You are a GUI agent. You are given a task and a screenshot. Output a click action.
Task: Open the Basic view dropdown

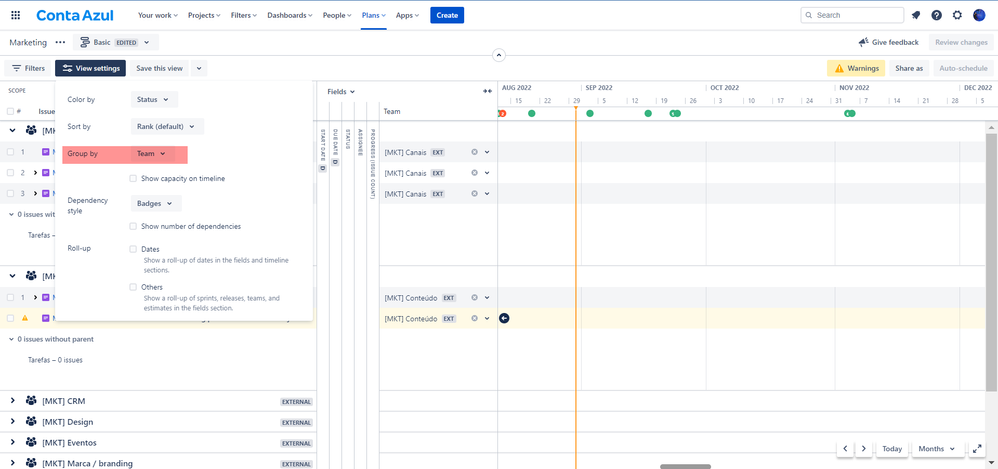pos(116,43)
